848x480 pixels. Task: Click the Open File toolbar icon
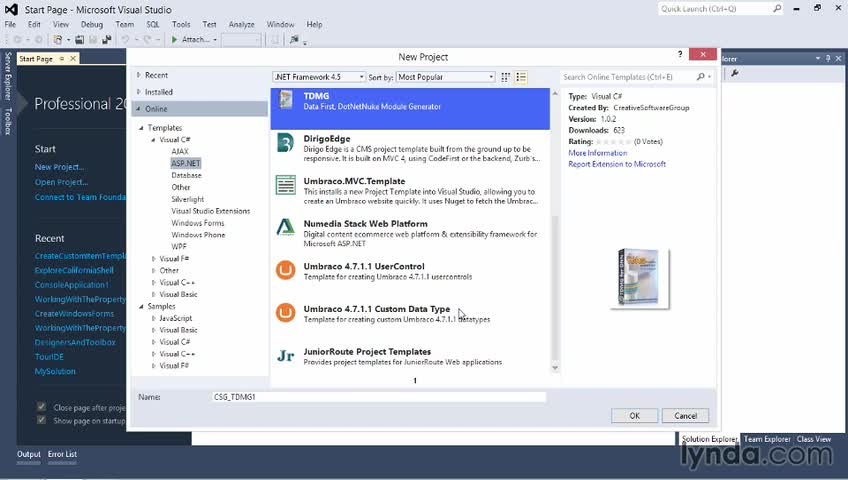(80, 39)
